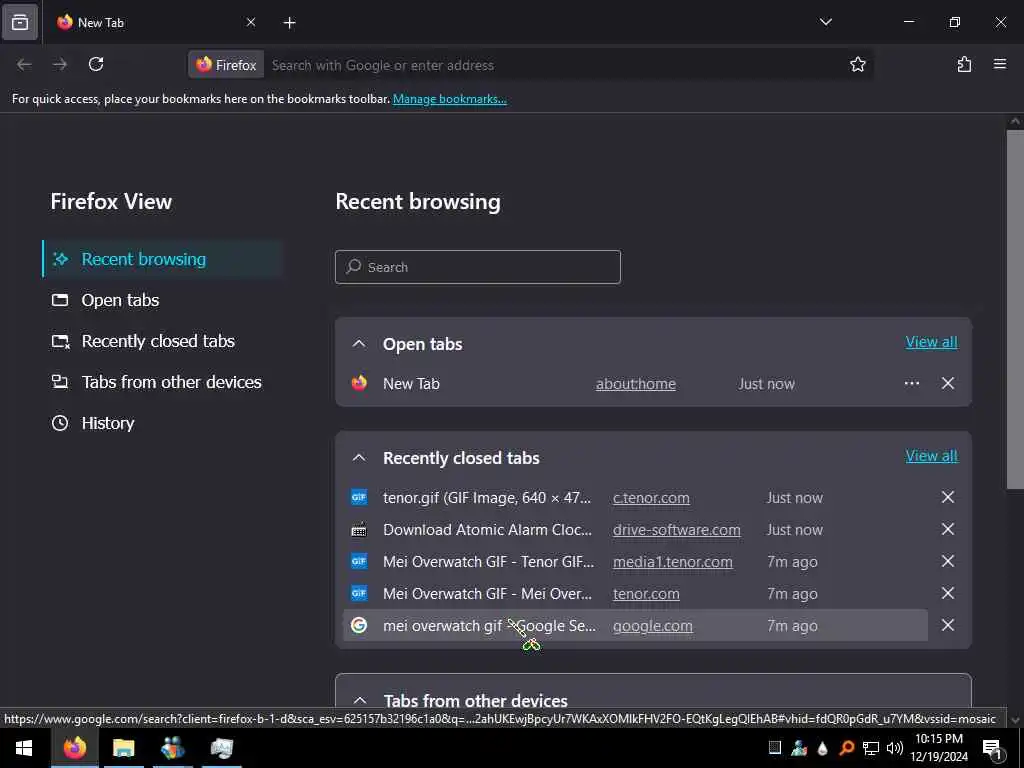Open the media1.tenor.com link
Image resolution: width=1024 pixels, height=768 pixels.
click(673, 562)
